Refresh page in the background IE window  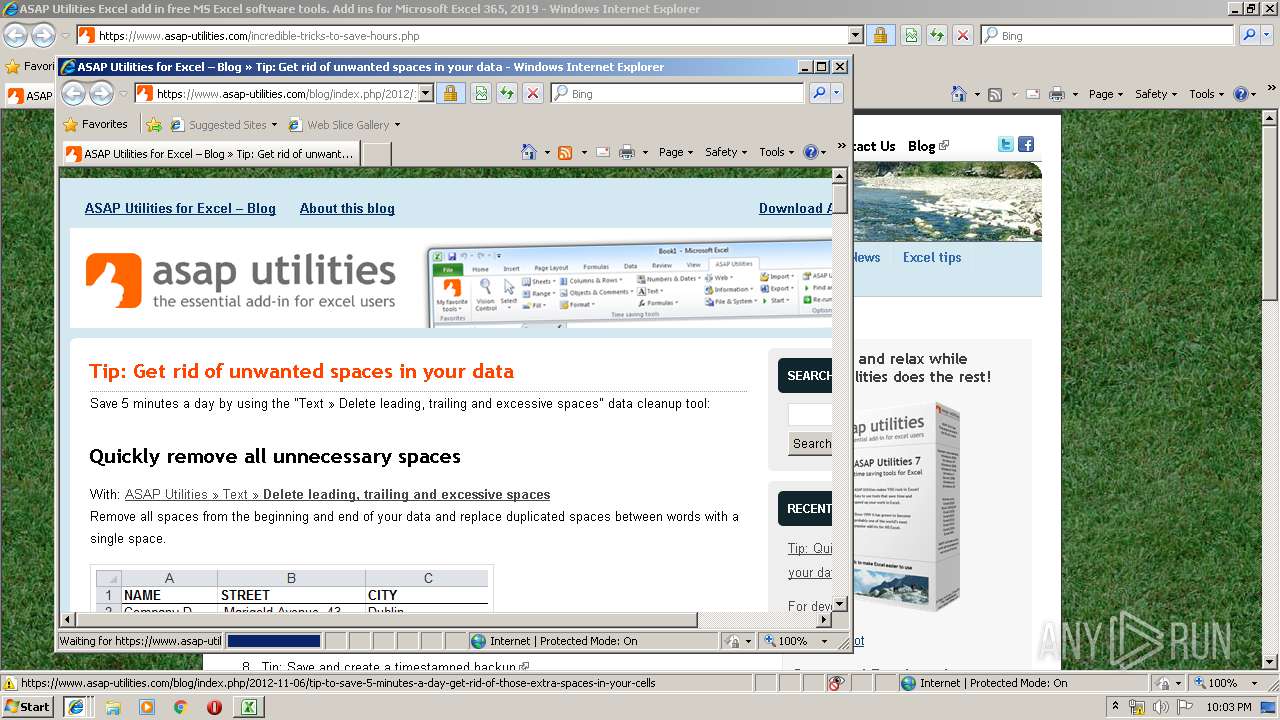pyautogui.click(x=937, y=35)
